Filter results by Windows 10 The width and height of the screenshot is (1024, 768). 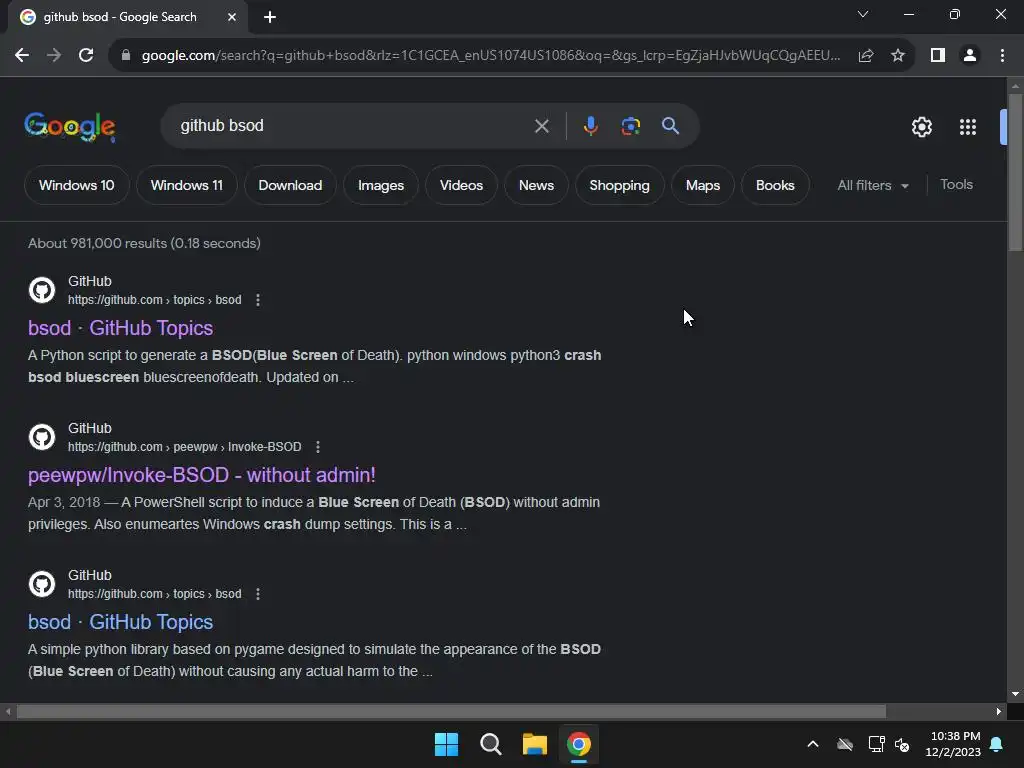click(x=76, y=185)
